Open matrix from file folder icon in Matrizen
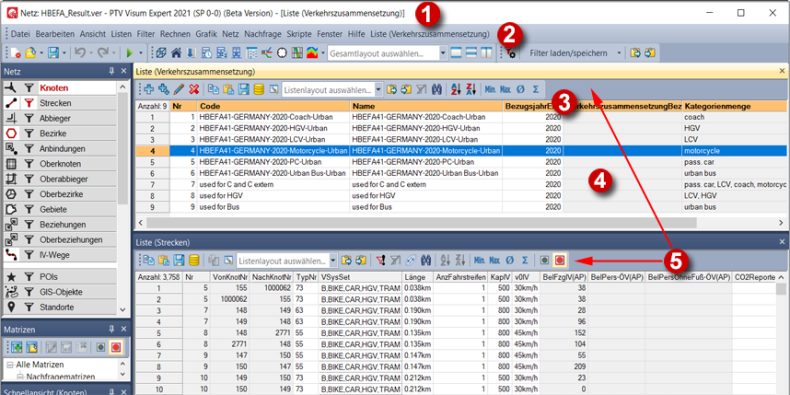This screenshot has width=790, height=395. click(32, 348)
